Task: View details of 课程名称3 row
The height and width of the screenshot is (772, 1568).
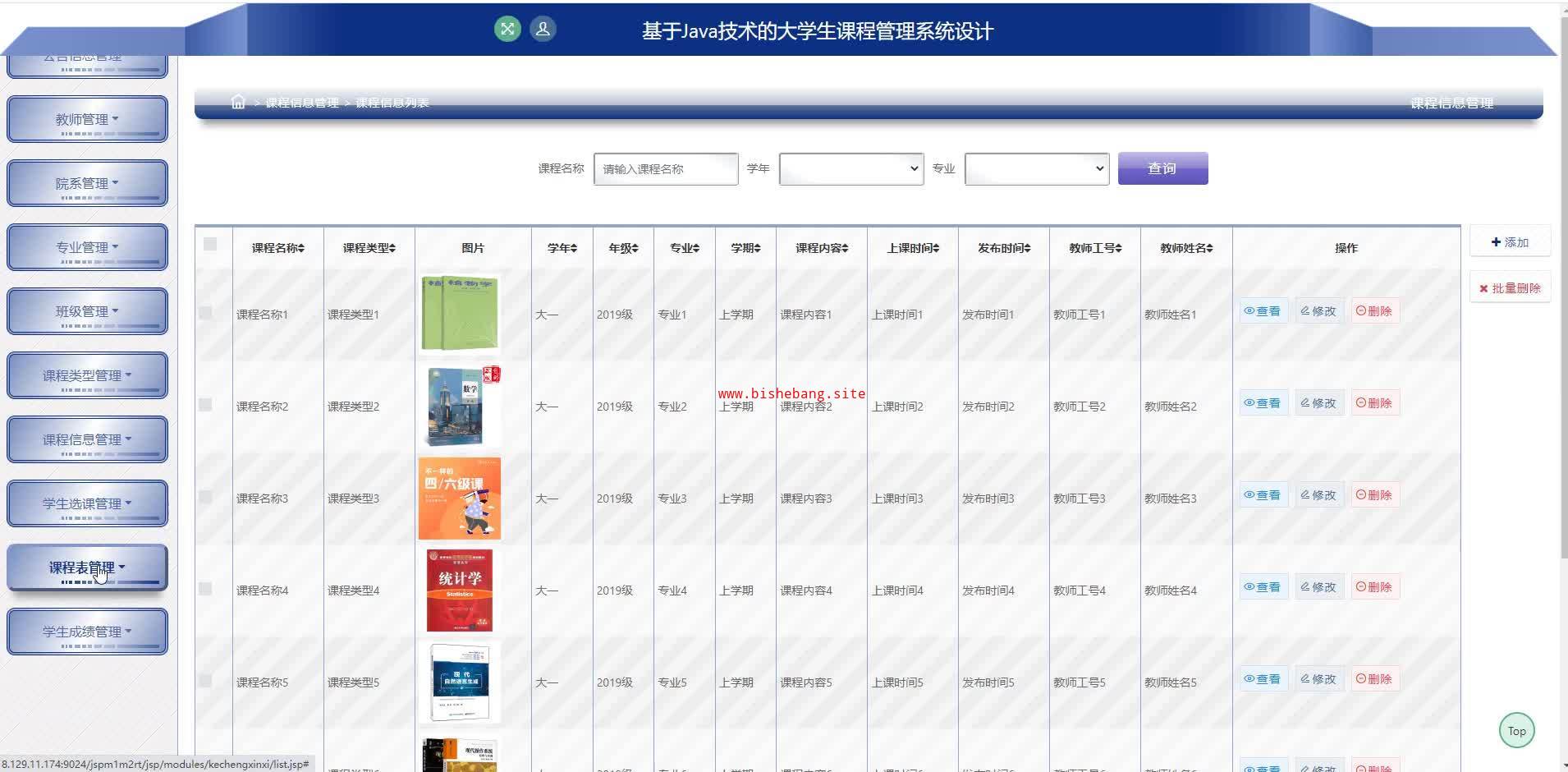Action: click(1263, 495)
